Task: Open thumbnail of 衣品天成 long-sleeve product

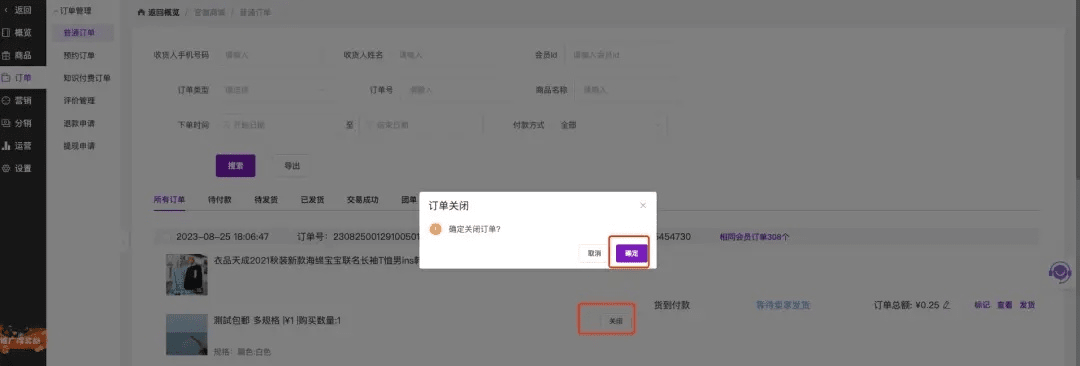Action: (x=187, y=274)
